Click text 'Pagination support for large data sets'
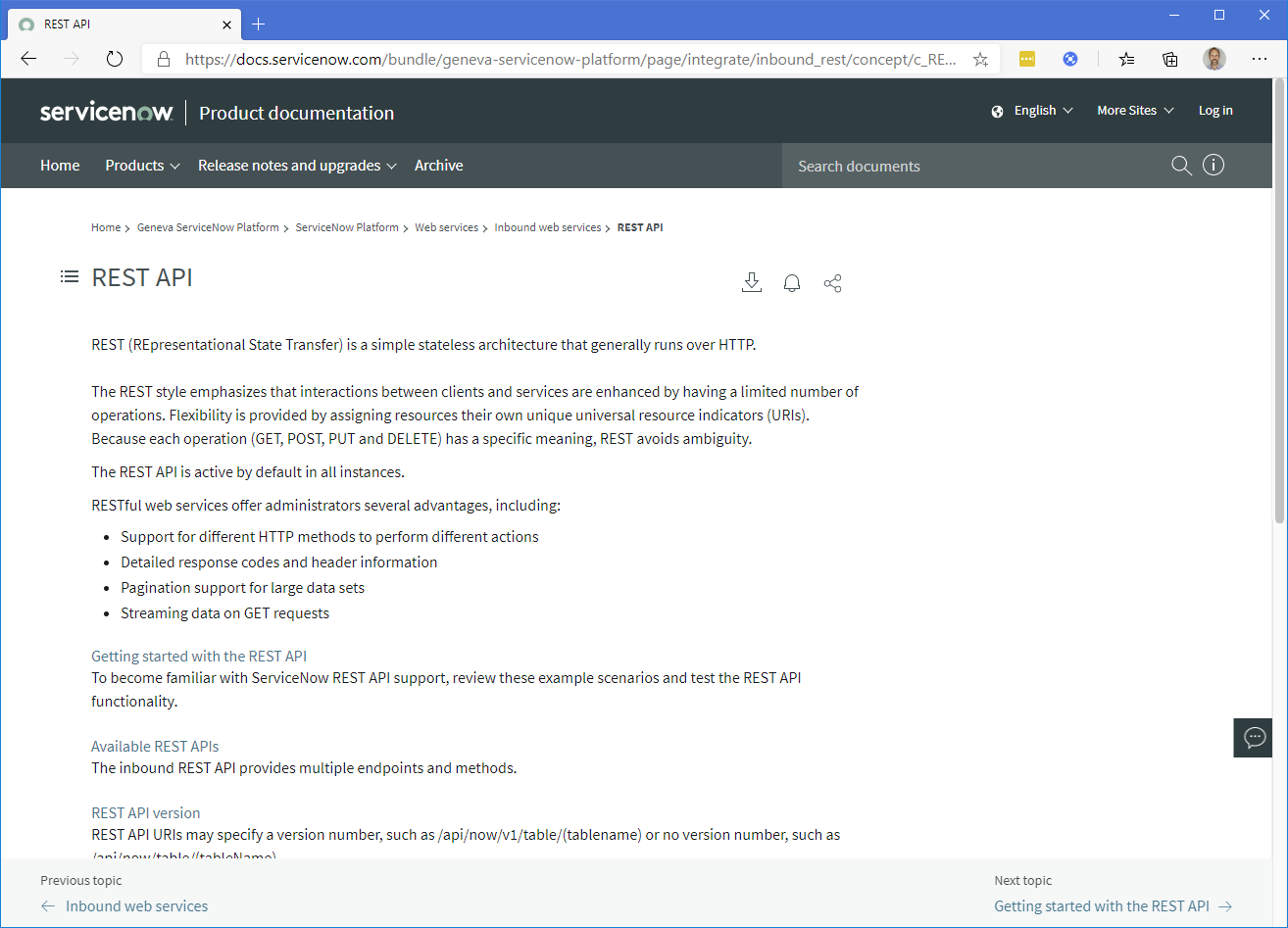 [242, 588]
